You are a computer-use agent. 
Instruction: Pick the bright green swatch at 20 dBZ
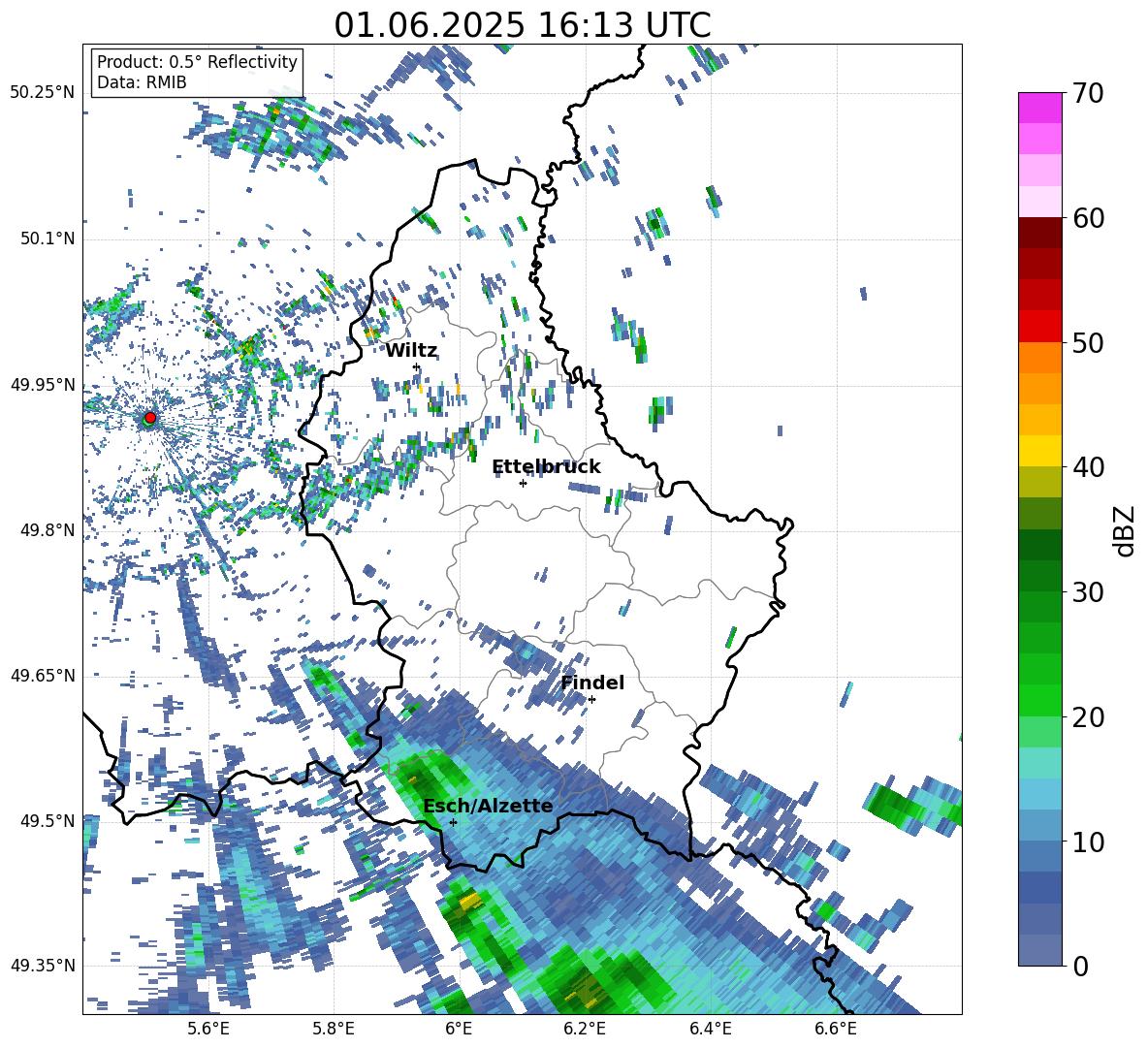[1039, 700]
